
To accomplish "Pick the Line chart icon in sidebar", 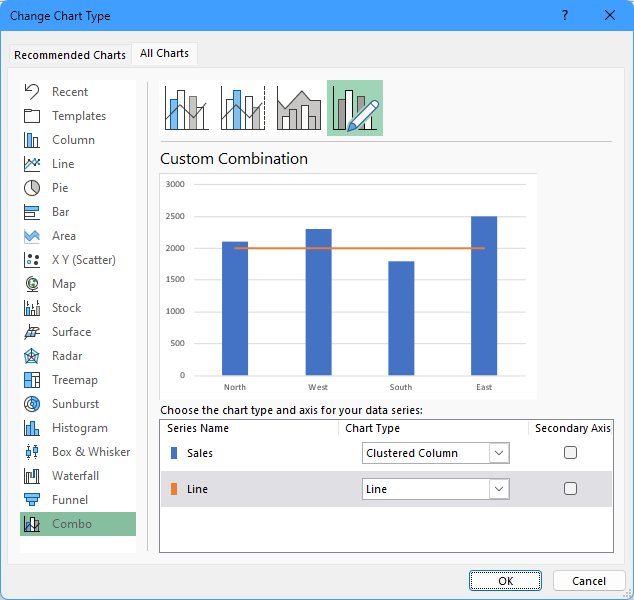I will pyautogui.click(x=32, y=164).
